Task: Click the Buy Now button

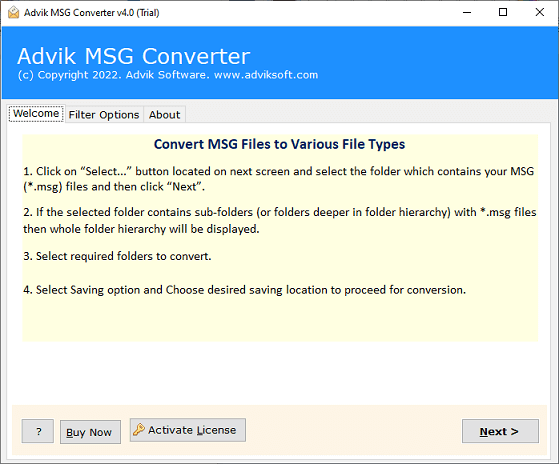Action: coord(90,432)
